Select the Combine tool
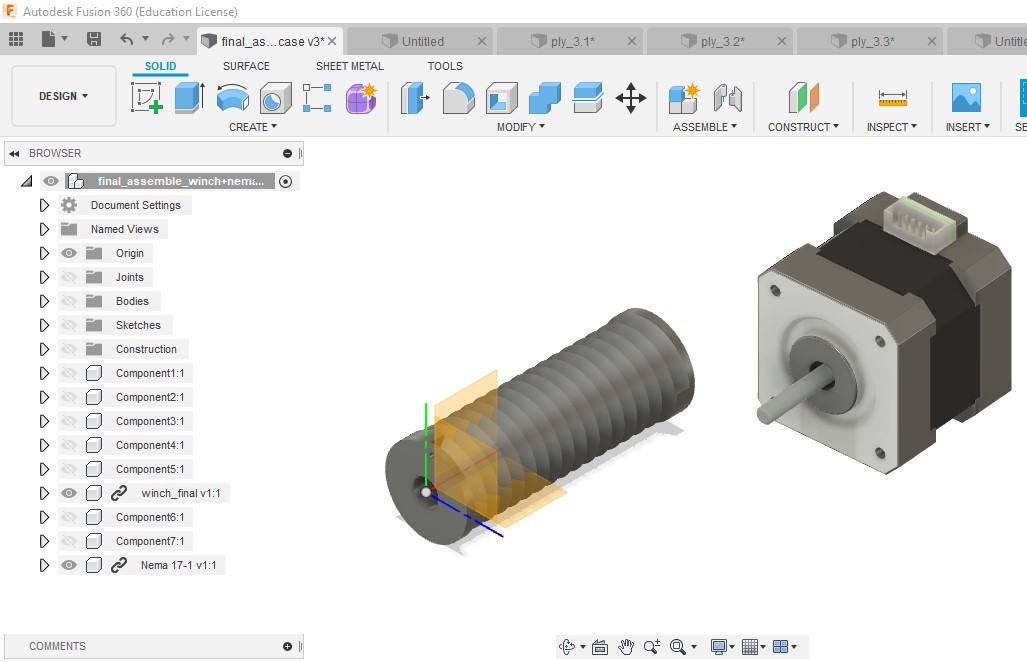 [x=545, y=98]
